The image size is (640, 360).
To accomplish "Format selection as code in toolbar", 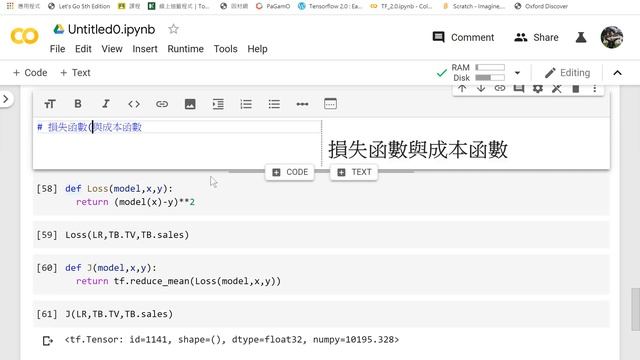I will (134, 104).
